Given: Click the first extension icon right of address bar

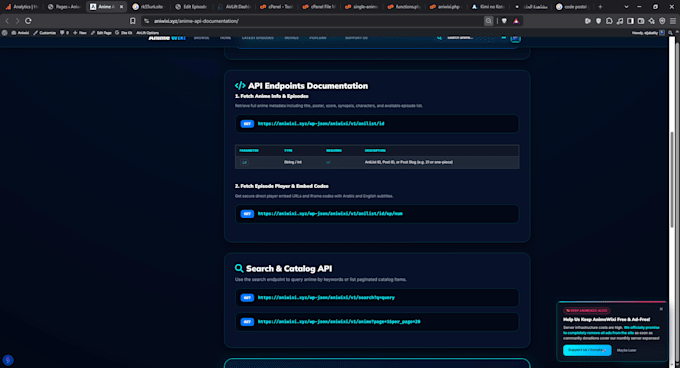Looking at the screenshot, I should click(588, 21).
